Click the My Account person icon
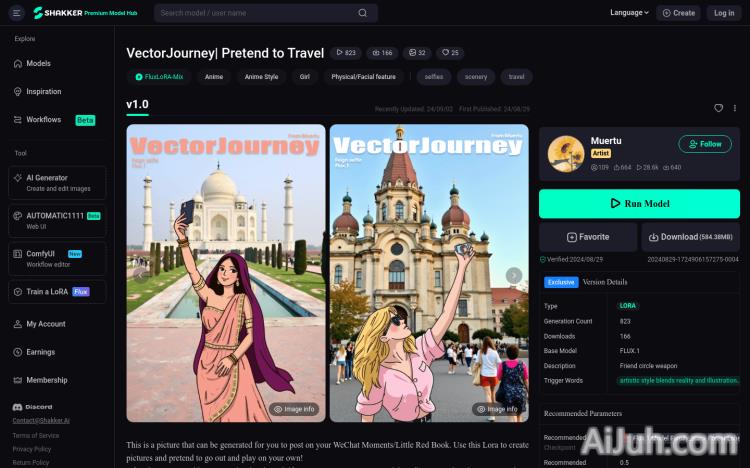Image resolution: width=750 pixels, height=468 pixels. point(18,324)
